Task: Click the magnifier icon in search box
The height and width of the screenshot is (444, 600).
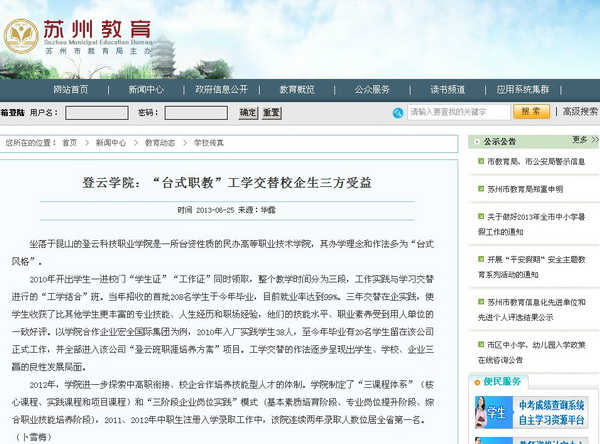Action: pos(414,112)
